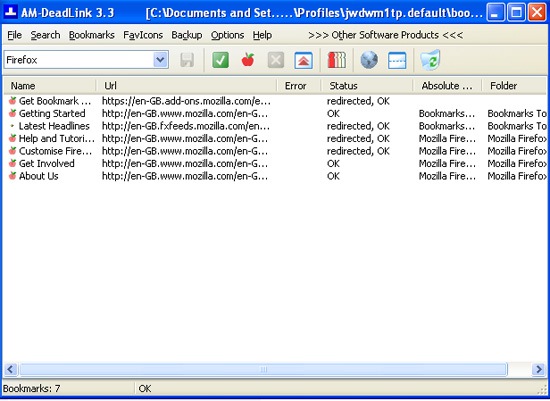Click apple favicon beside Get Involved

coord(13,163)
